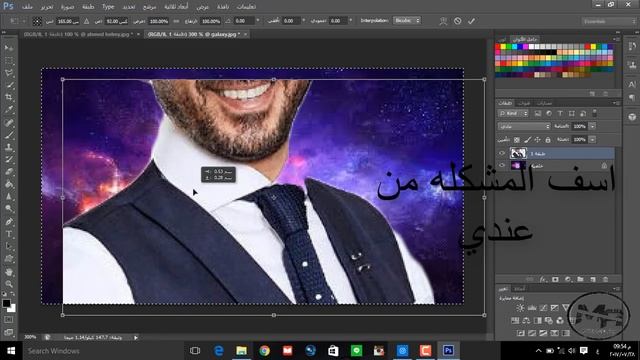Select the Move tool

pos(9,48)
